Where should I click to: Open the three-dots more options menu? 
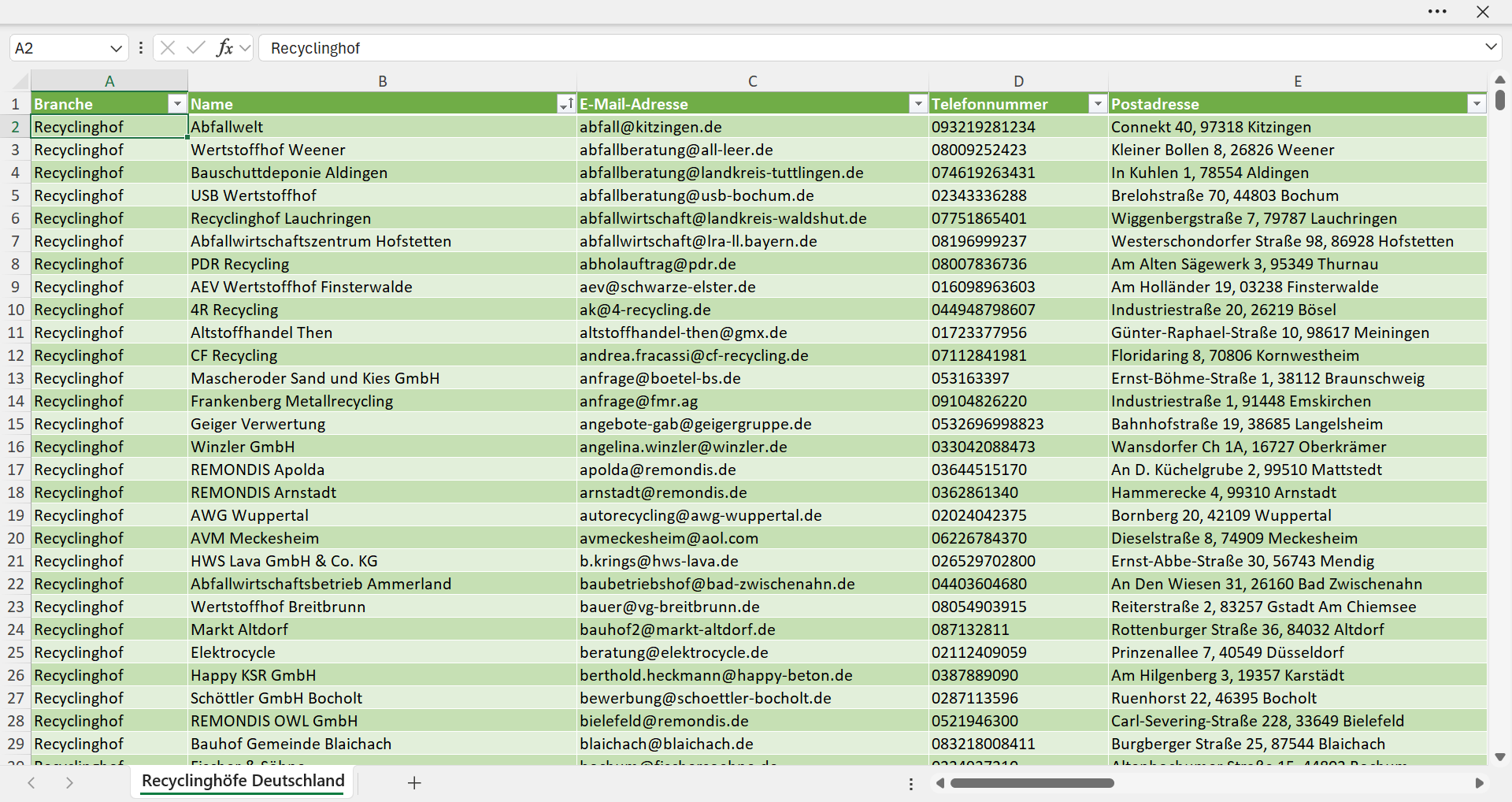tap(1437, 12)
